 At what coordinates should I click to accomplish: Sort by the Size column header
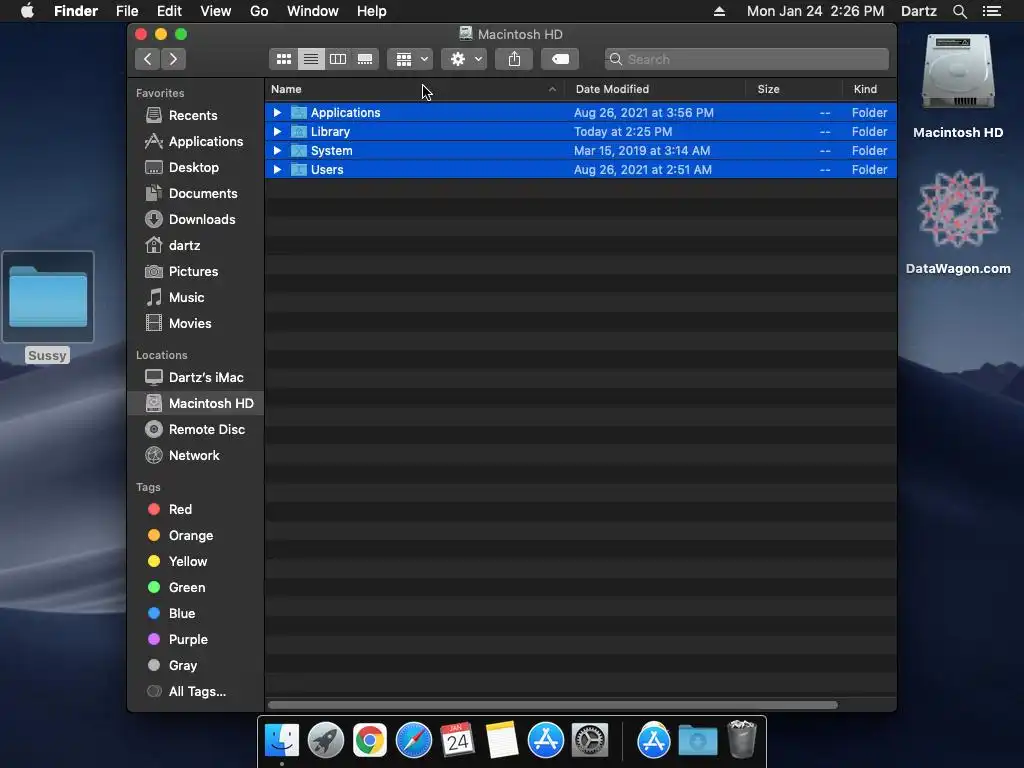pos(768,89)
